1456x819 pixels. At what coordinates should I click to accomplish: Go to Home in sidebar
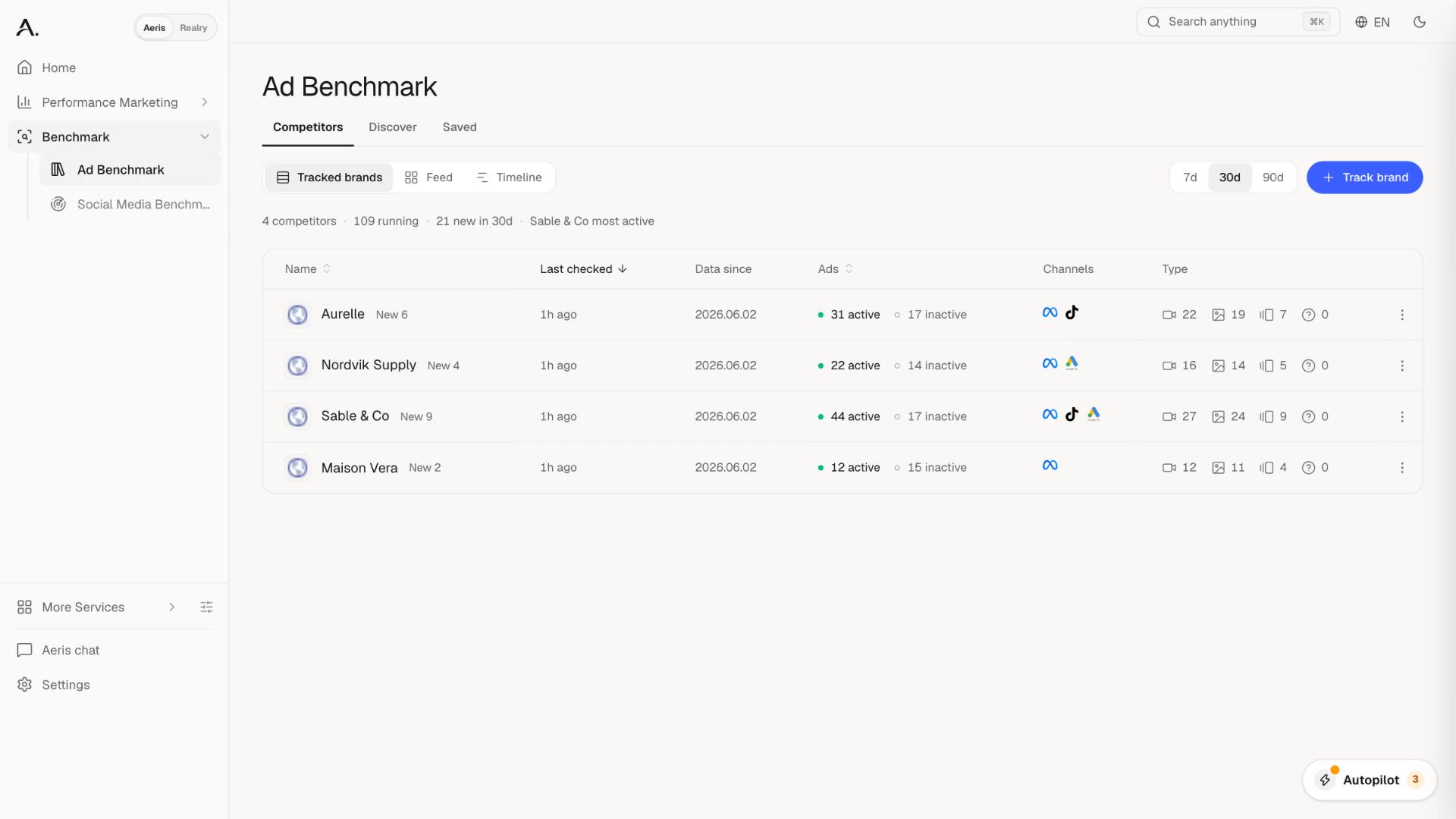114,67
